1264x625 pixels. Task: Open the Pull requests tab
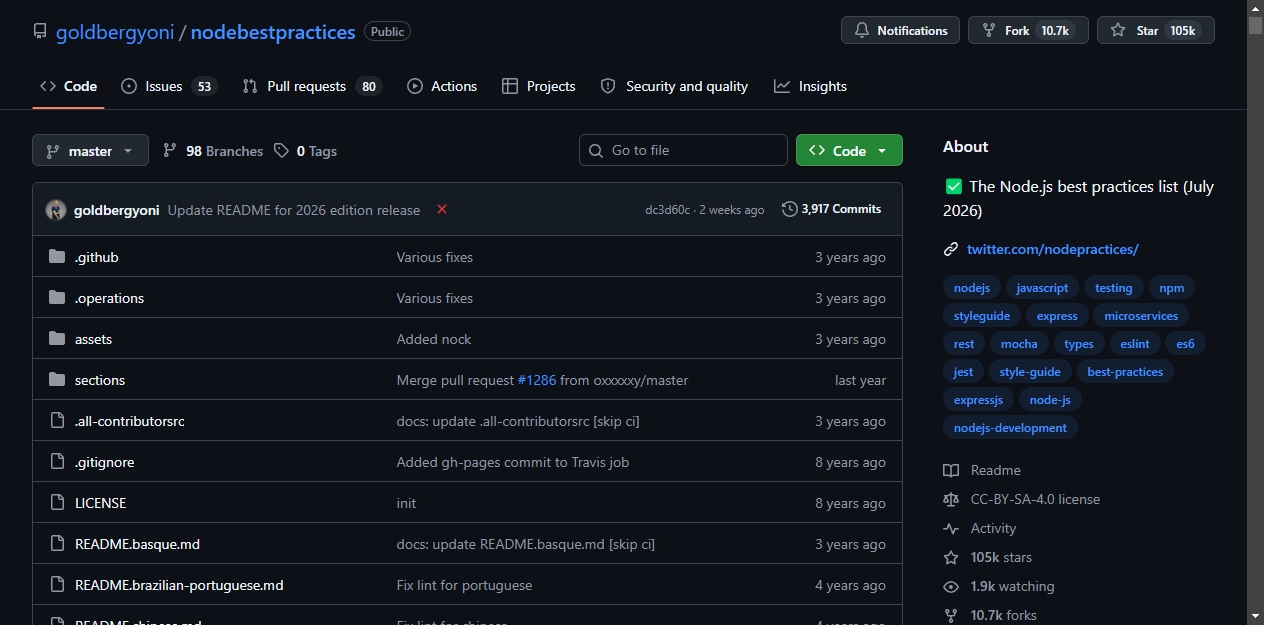pyautogui.click(x=311, y=86)
